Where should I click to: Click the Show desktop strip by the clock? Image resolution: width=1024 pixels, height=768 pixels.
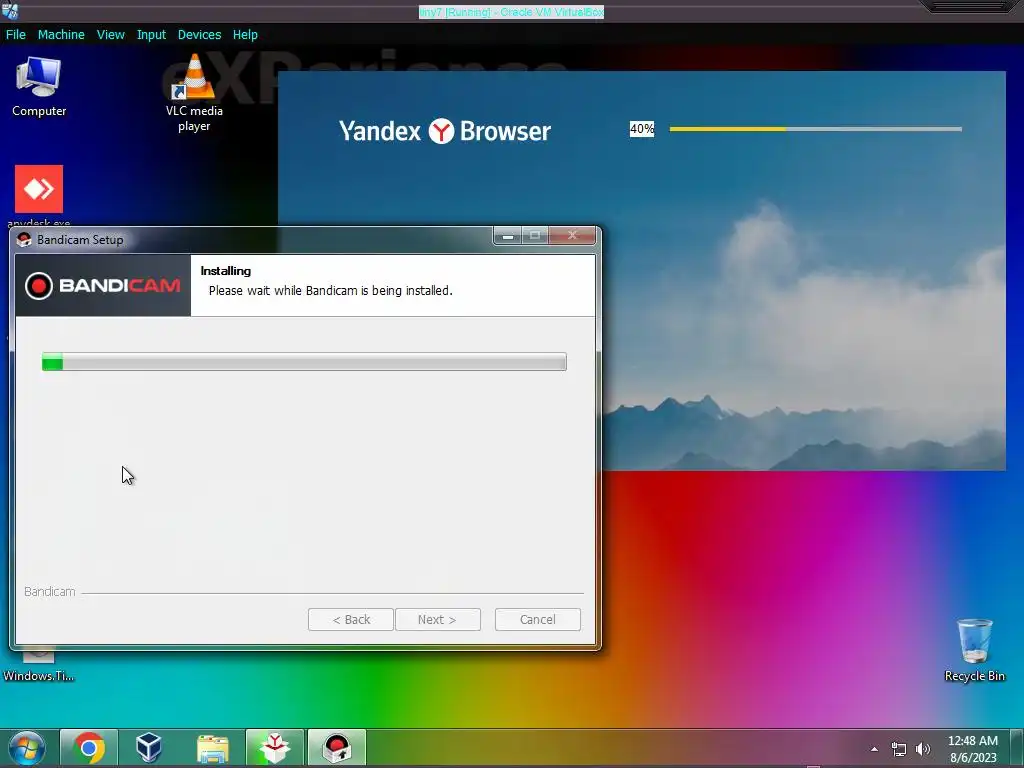[1018, 748]
